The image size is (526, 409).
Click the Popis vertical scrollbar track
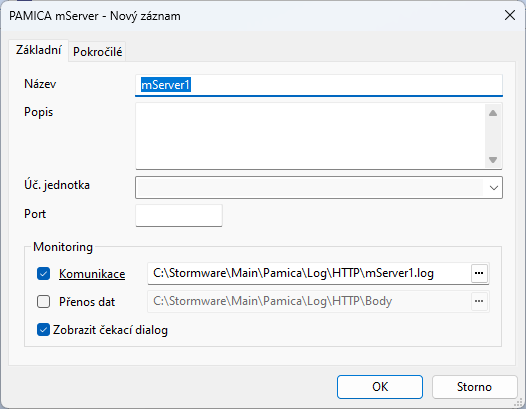pos(493,136)
